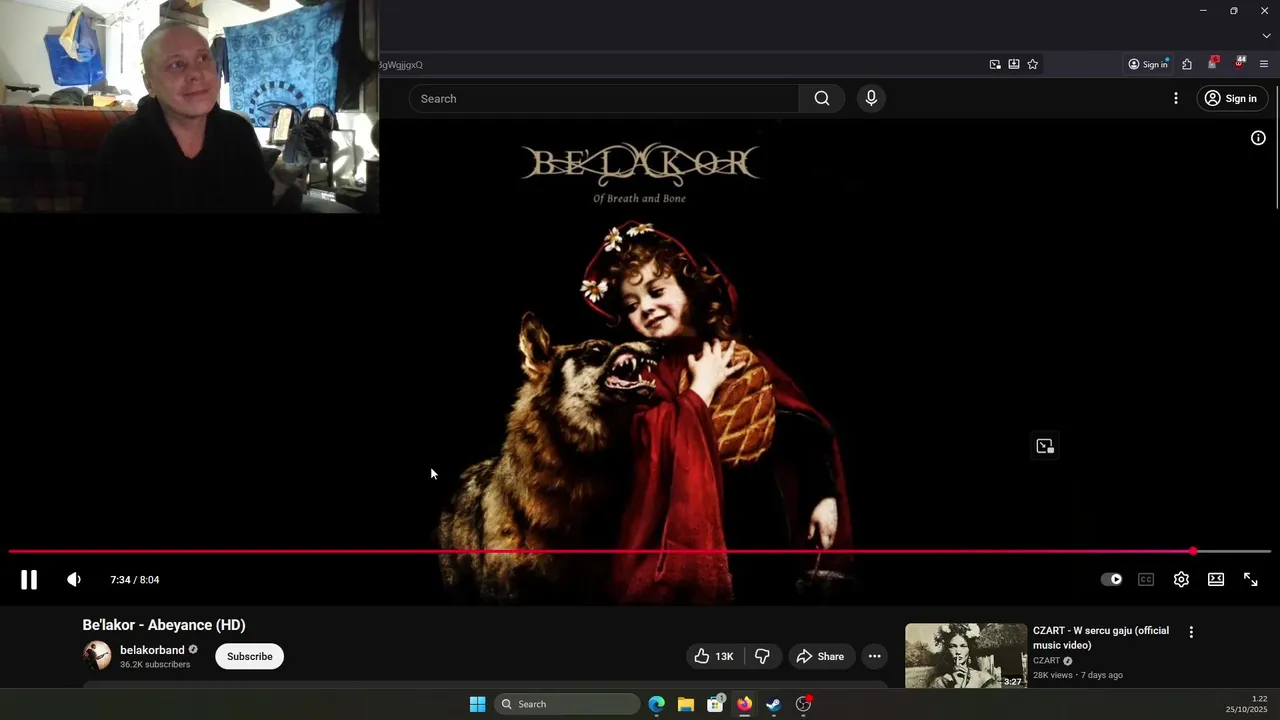Image resolution: width=1280 pixels, height=720 pixels.
Task: Open the video settings gear menu
Action: pyautogui.click(x=1181, y=580)
